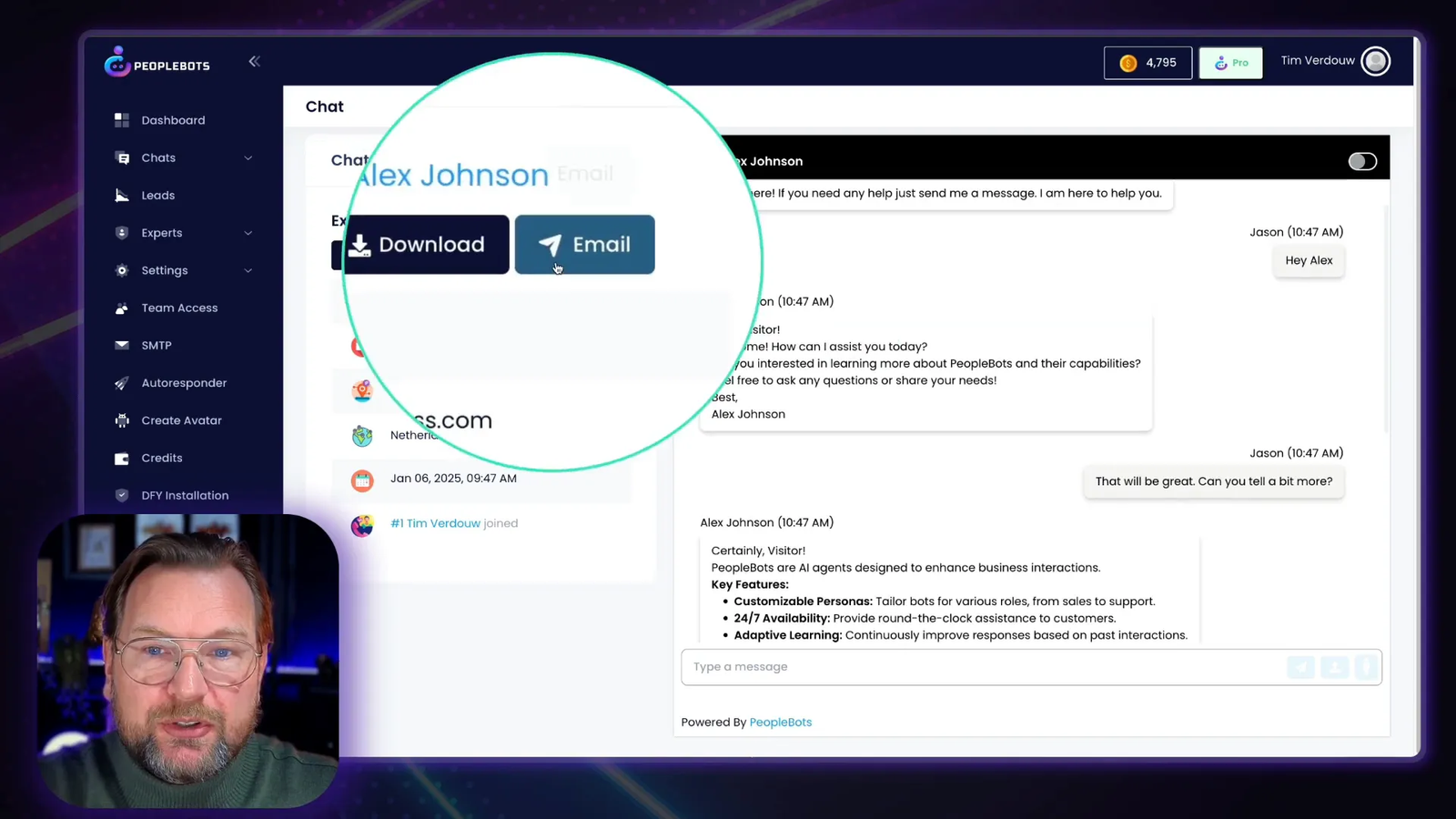Click the location pin icon in chat details
The image size is (1456, 819).
pos(362,391)
